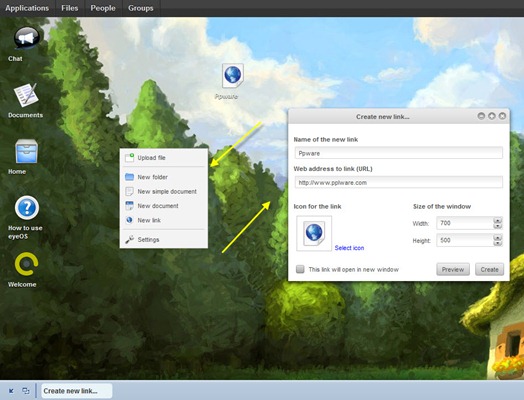Click the show desktop icon in taskbar
This screenshot has height=400, width=524.
point(11,391)
